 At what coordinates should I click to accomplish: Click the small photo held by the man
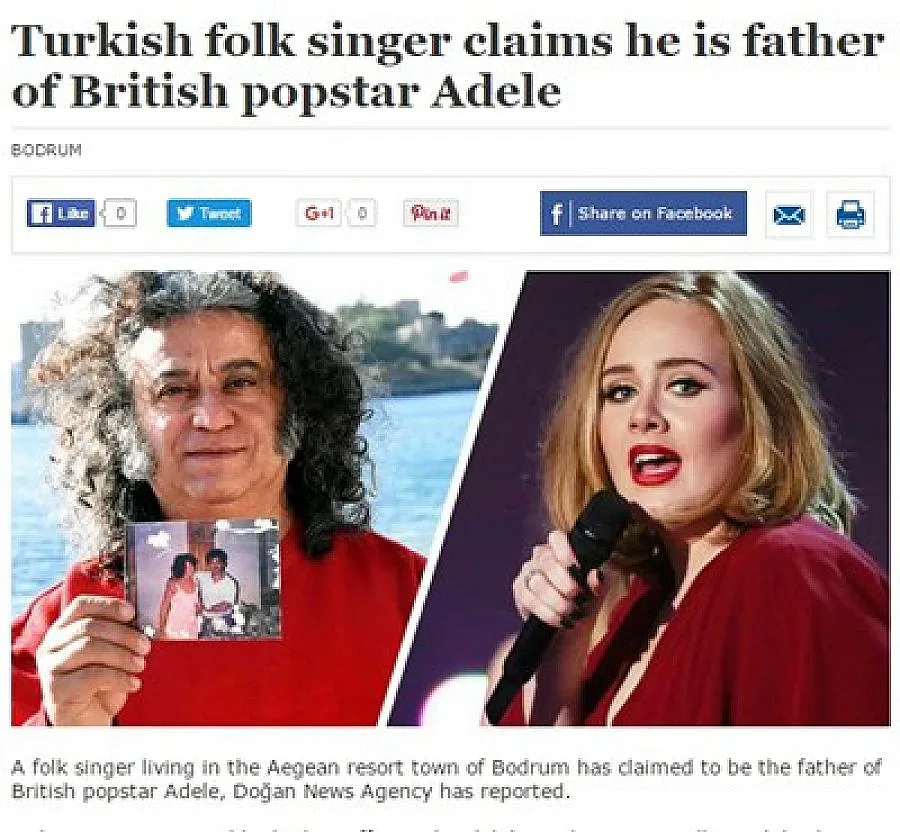click(203, 580)
